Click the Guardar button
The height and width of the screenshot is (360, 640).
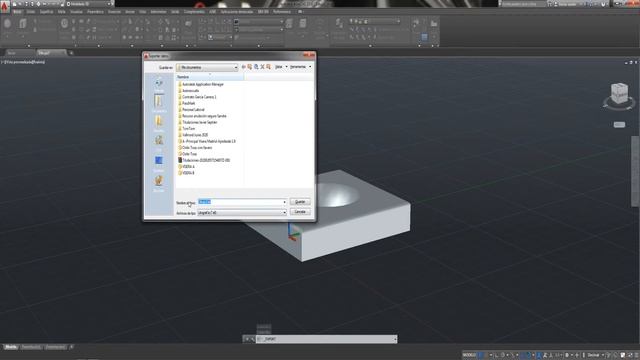pyautogui.click(x=300, y=202)
